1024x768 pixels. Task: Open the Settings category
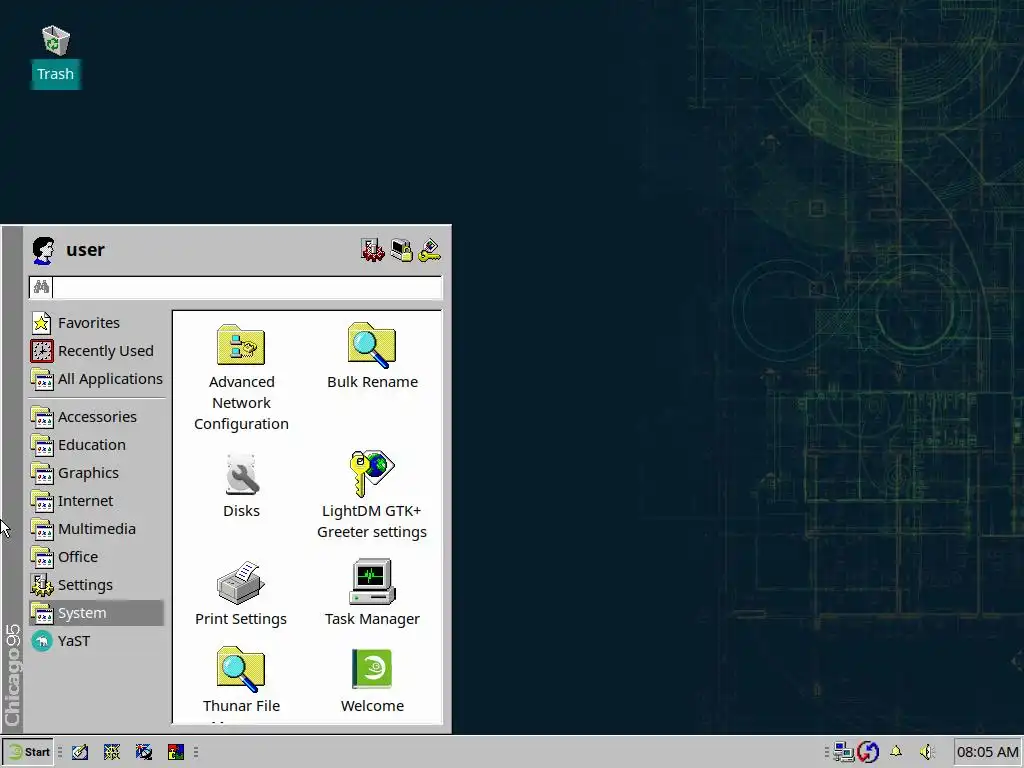97,585
